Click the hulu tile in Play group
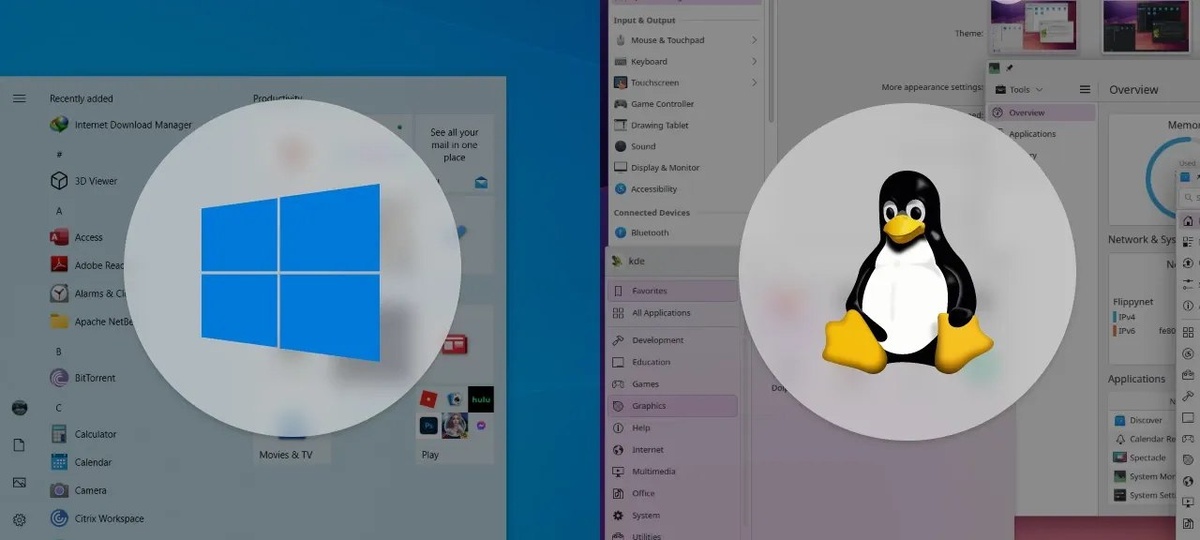 pos(481,399)
